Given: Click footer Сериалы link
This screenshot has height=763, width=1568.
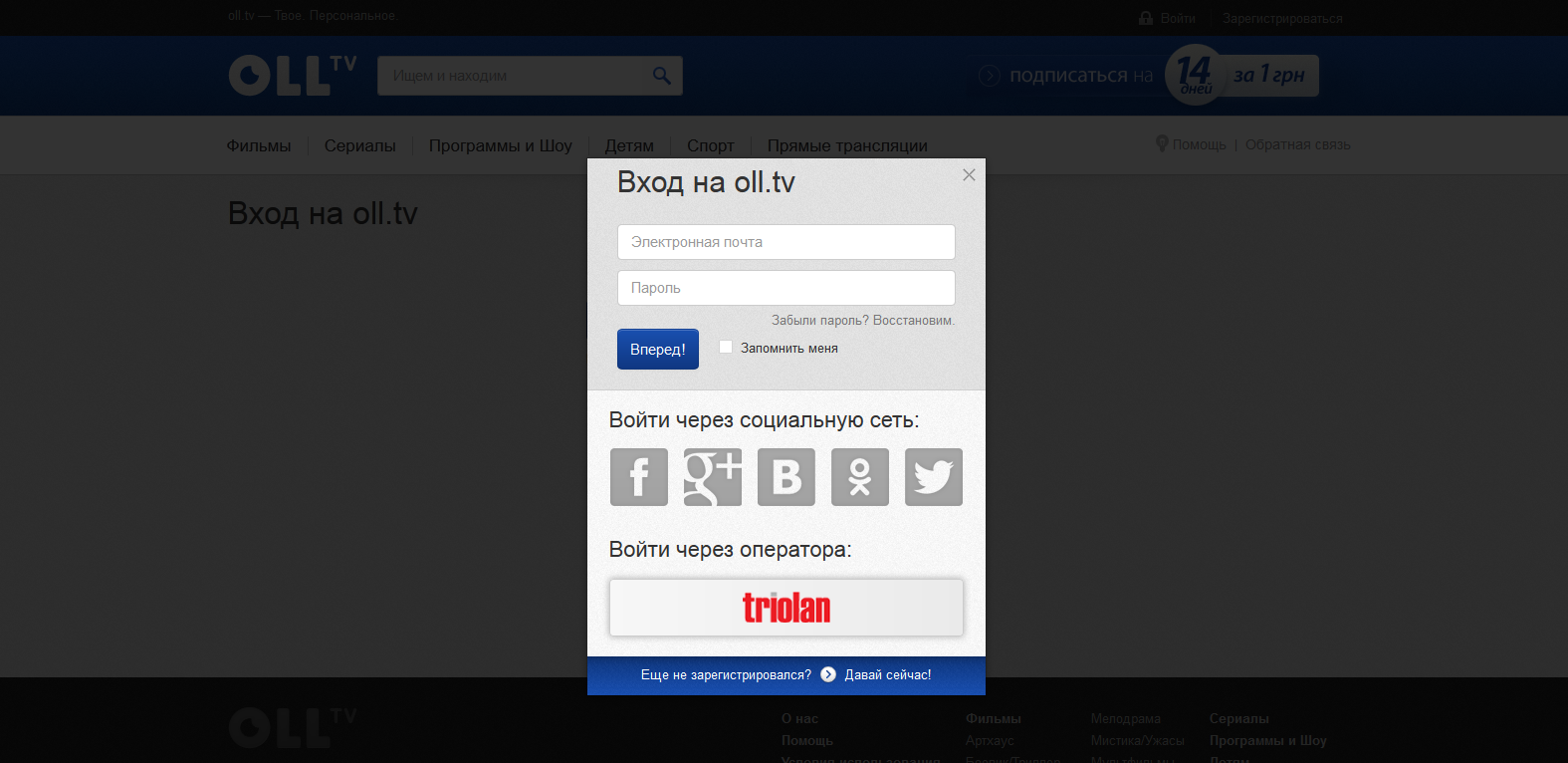Looking at the screenshot, I should tap(1239, 718).
